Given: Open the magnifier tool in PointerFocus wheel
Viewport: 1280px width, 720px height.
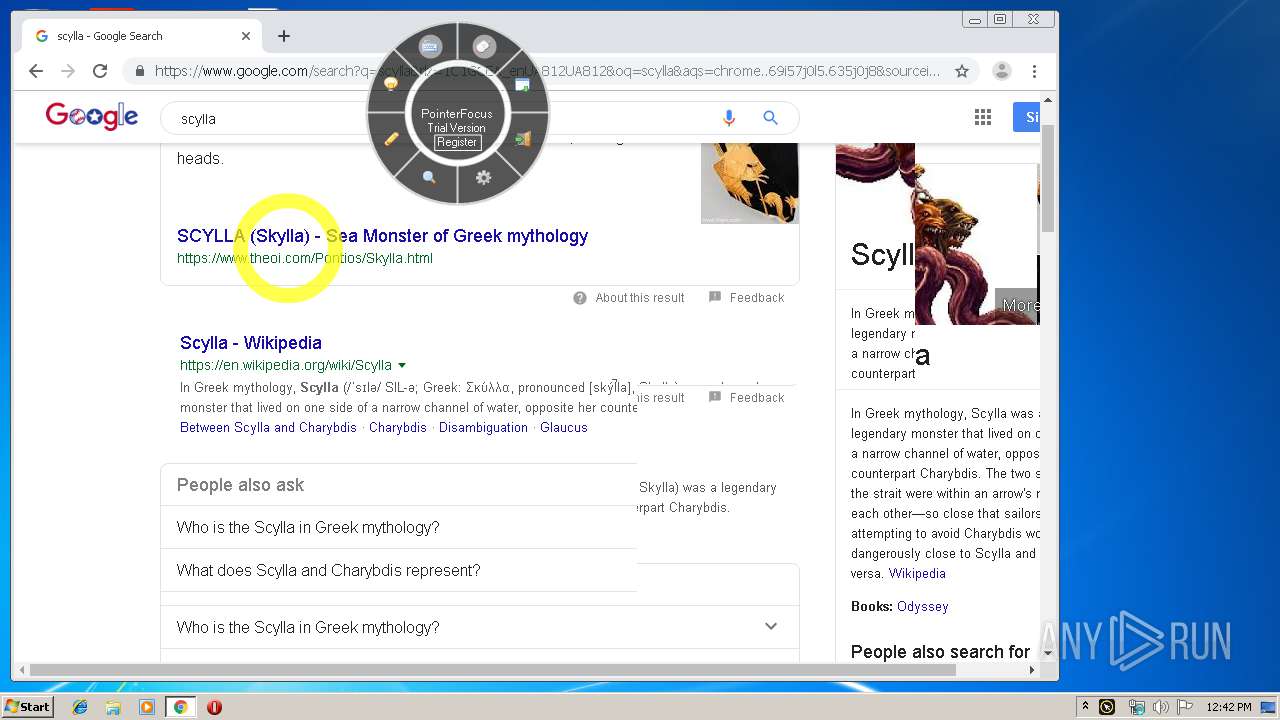Looking at the screenshot, I should 429,177.
